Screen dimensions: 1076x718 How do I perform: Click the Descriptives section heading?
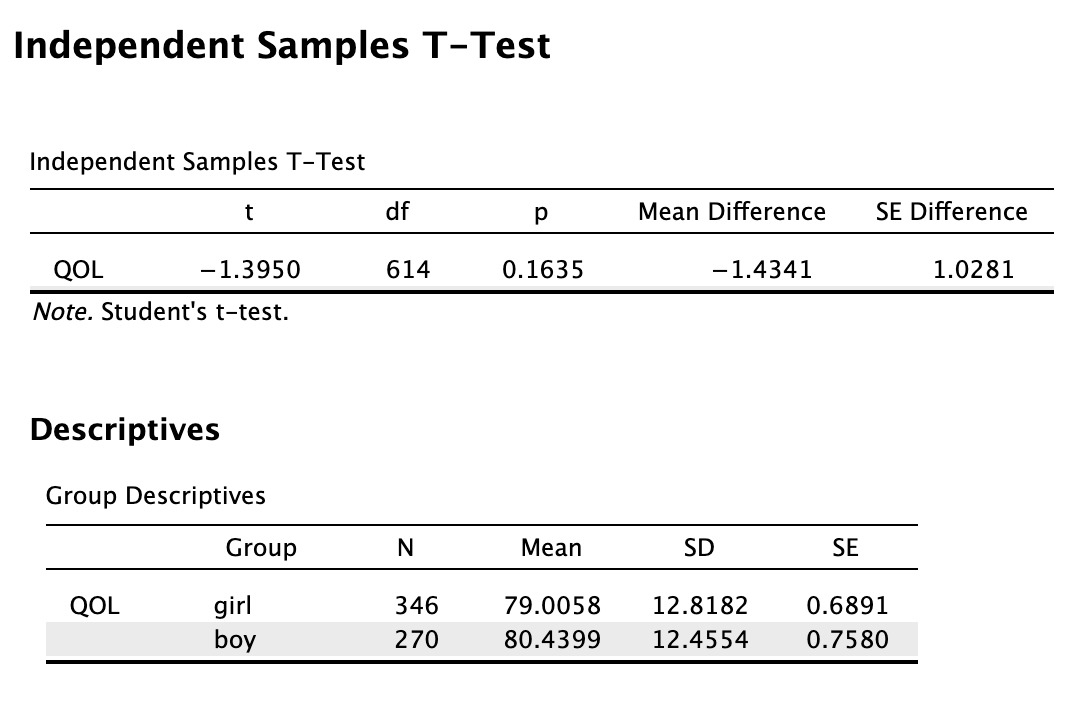(125, 430)
